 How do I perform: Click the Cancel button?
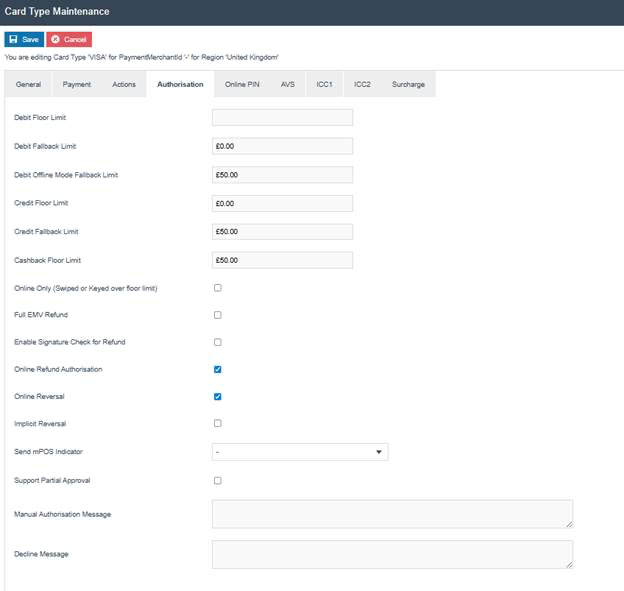tap(69, 39)
